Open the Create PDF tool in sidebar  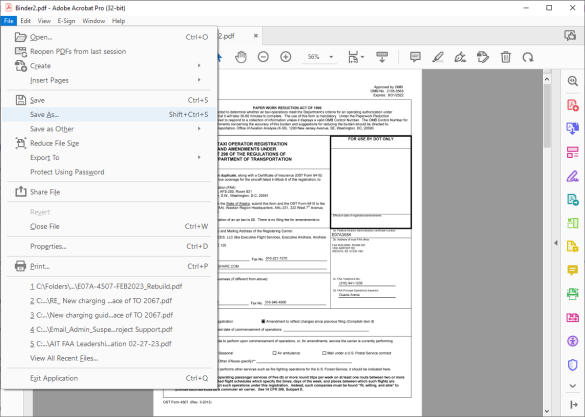(x=573, y=105)
